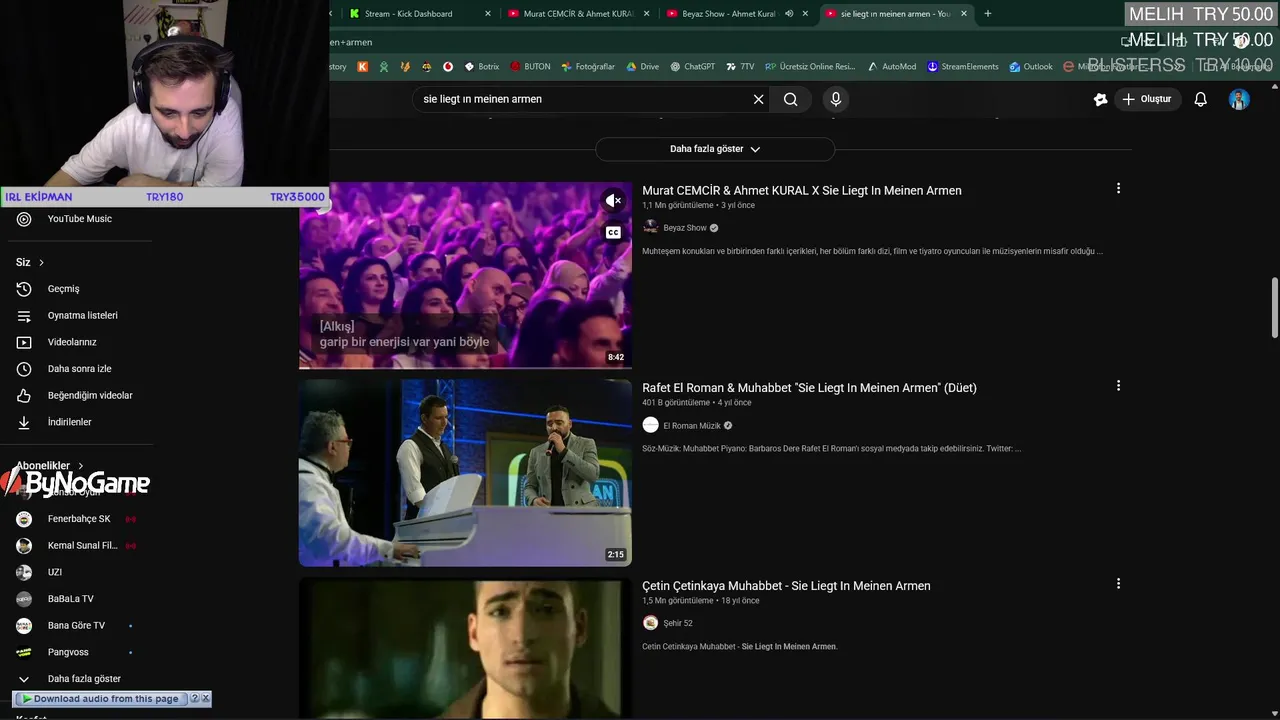Open the StreamElements bookmark
The width and height of the screenshot is (1280, 720).
point(963,67)
